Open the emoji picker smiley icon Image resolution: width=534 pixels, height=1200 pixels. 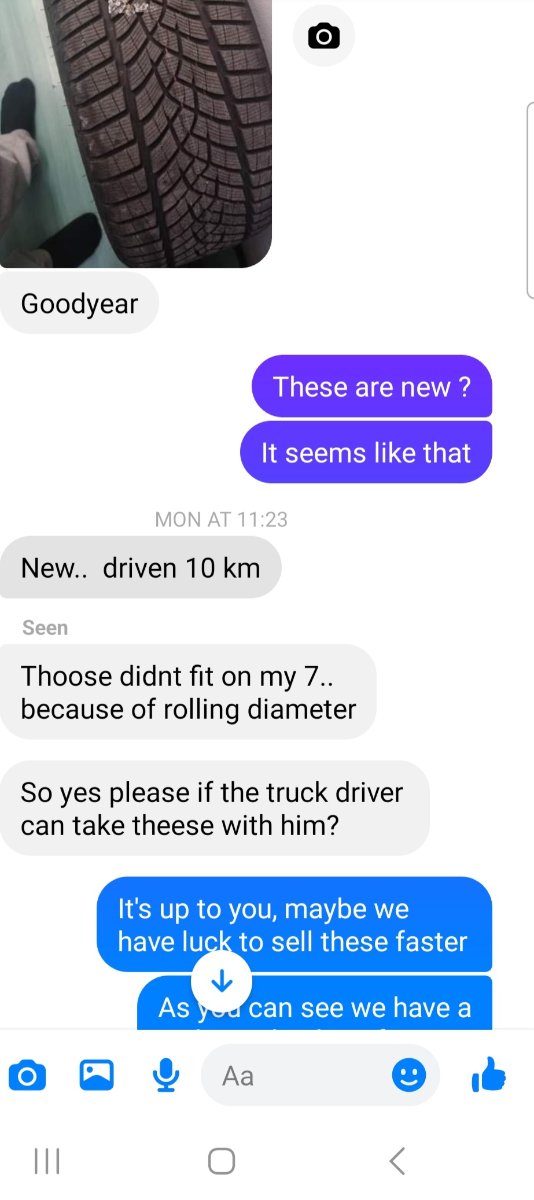tap(408, 1076)
